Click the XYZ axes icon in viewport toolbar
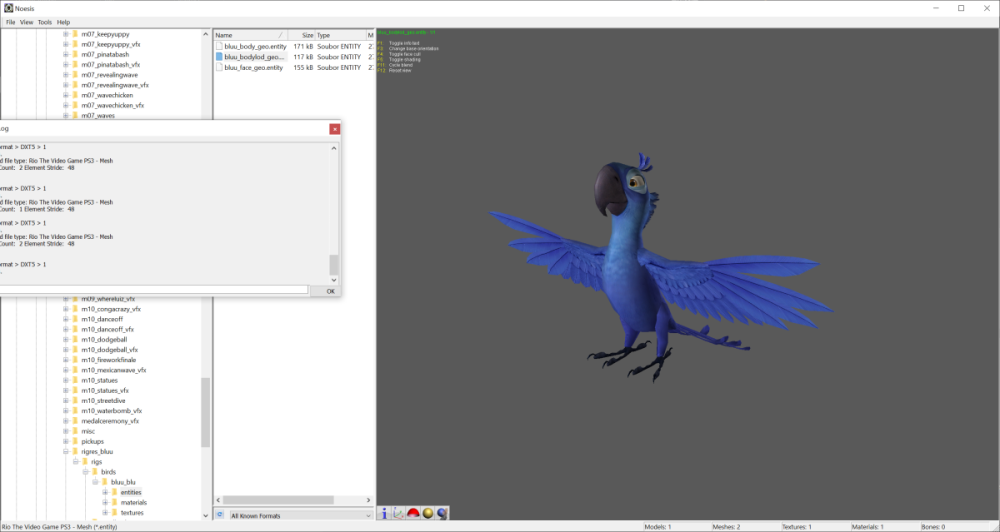Image resolution: width=1000 pixels, height=532 pixels. 399,513
